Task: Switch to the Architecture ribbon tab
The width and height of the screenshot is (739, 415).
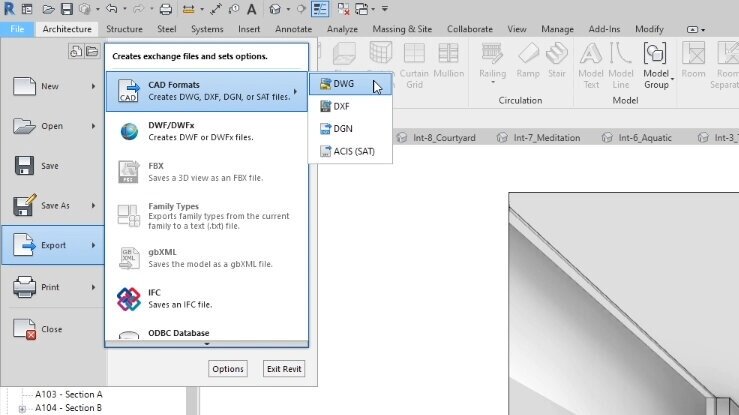Action: coord(67,29)
